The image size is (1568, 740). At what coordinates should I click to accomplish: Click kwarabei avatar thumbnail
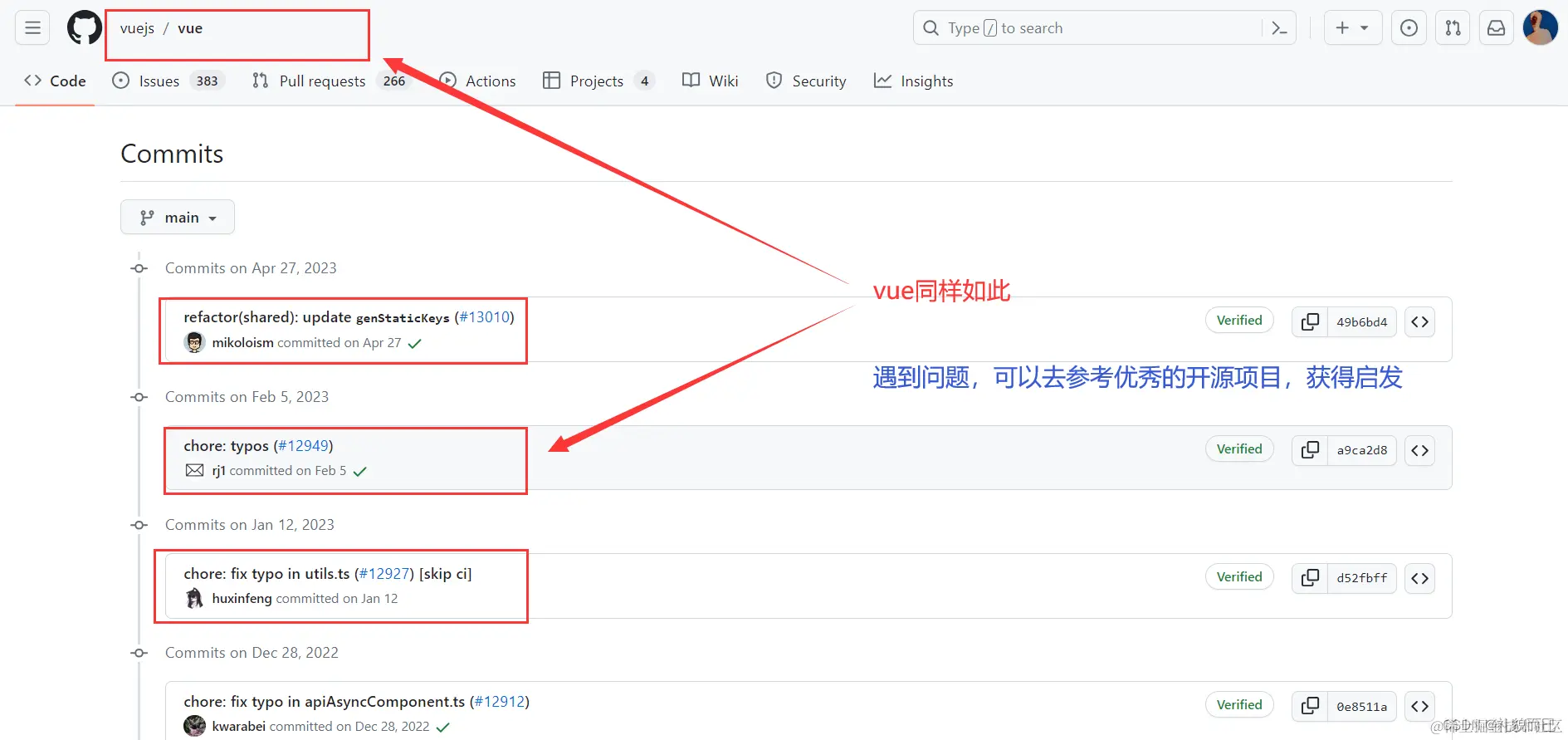(194, 726)
